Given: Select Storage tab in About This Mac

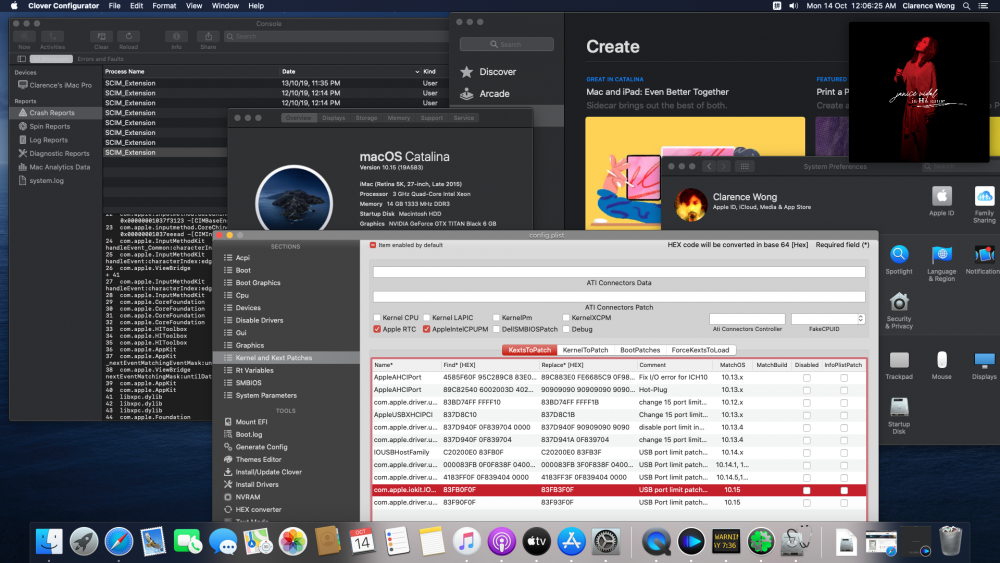Looking at the screenshot, I should [366, 118].
